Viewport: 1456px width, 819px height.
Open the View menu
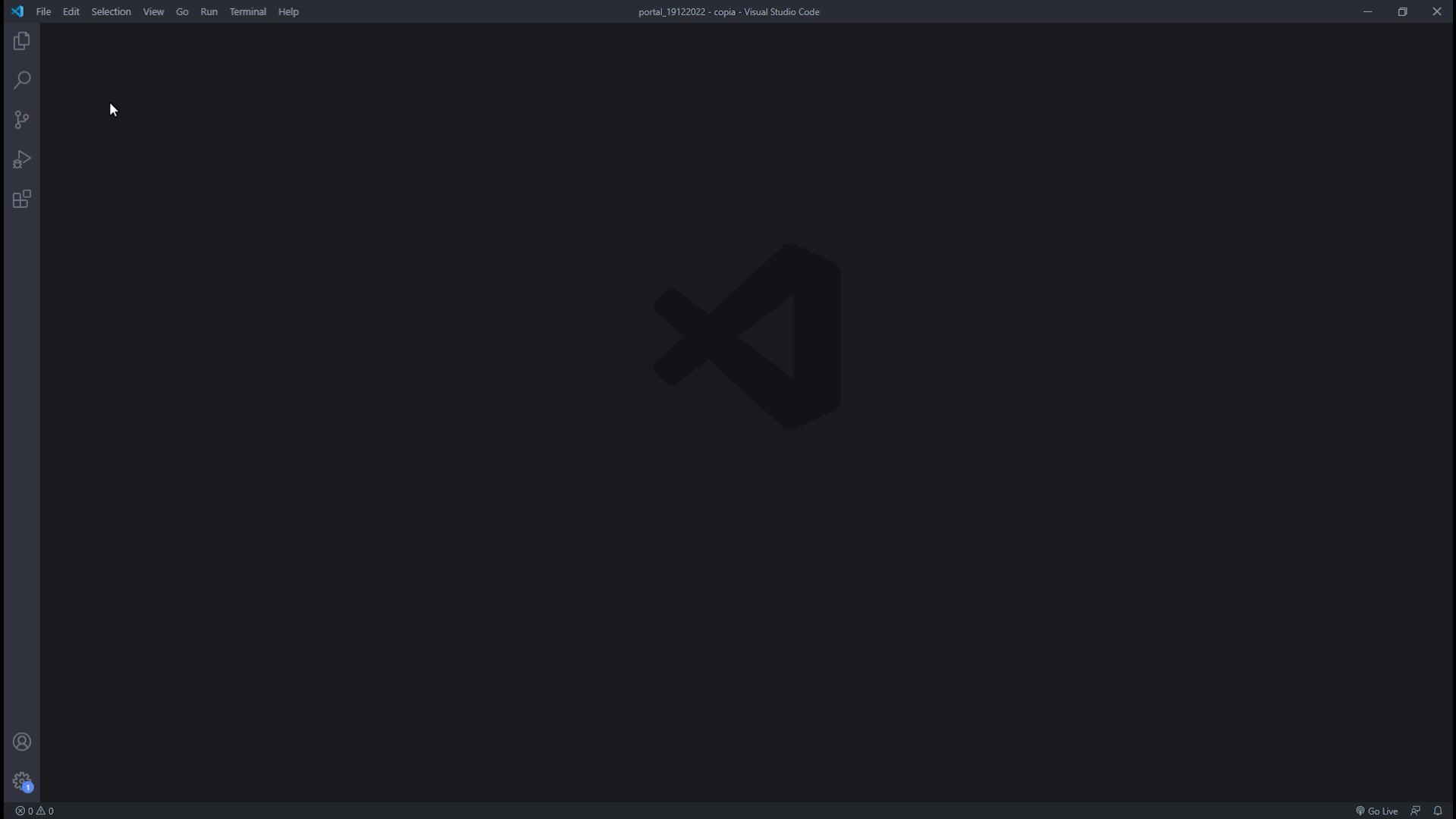coord(153,11)
